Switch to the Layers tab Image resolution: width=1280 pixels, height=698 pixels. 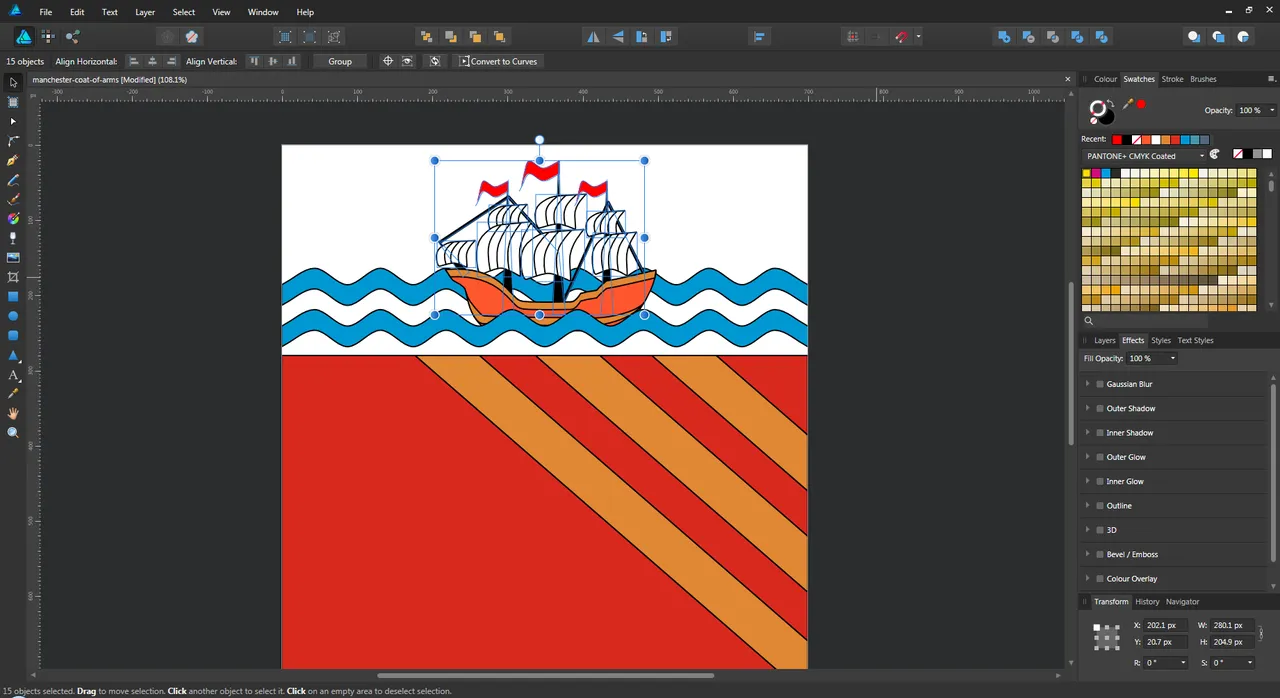point(1104,340)
